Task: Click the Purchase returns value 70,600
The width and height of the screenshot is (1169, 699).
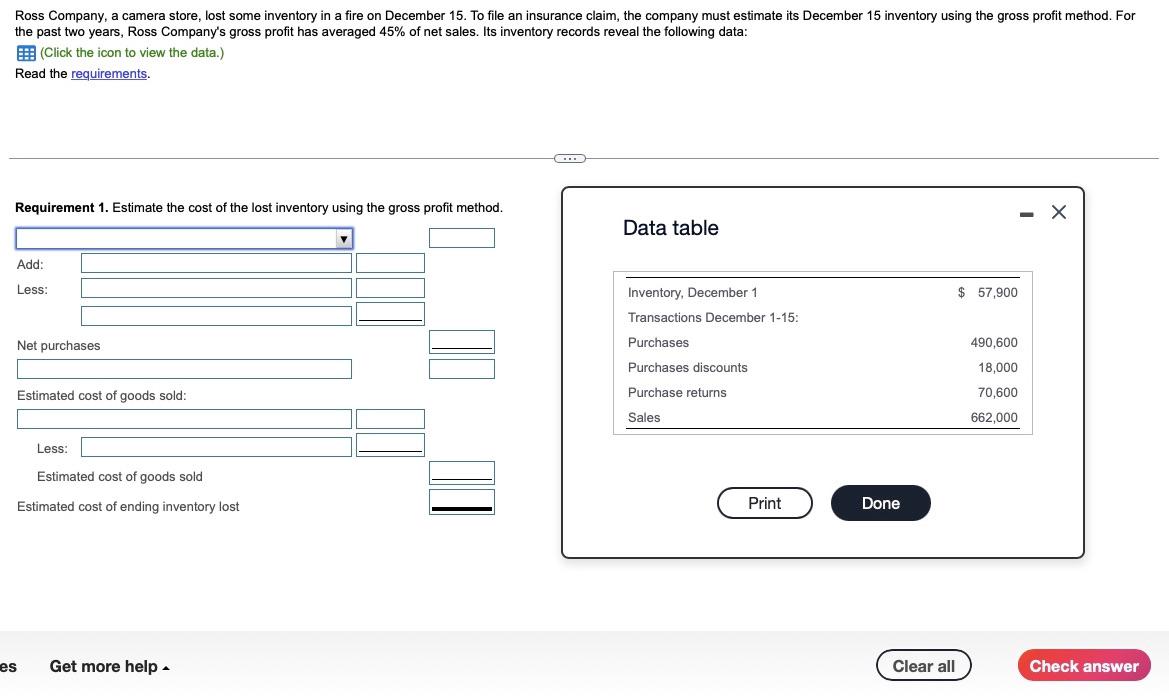Action: tap(998, 393)
